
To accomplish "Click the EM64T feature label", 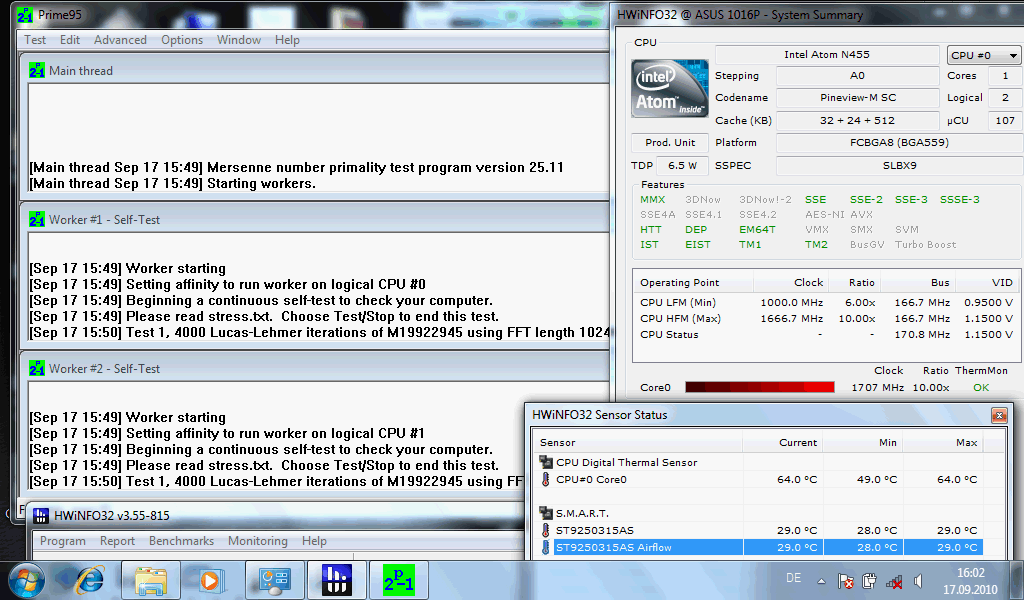I will (x=757, y=230).
